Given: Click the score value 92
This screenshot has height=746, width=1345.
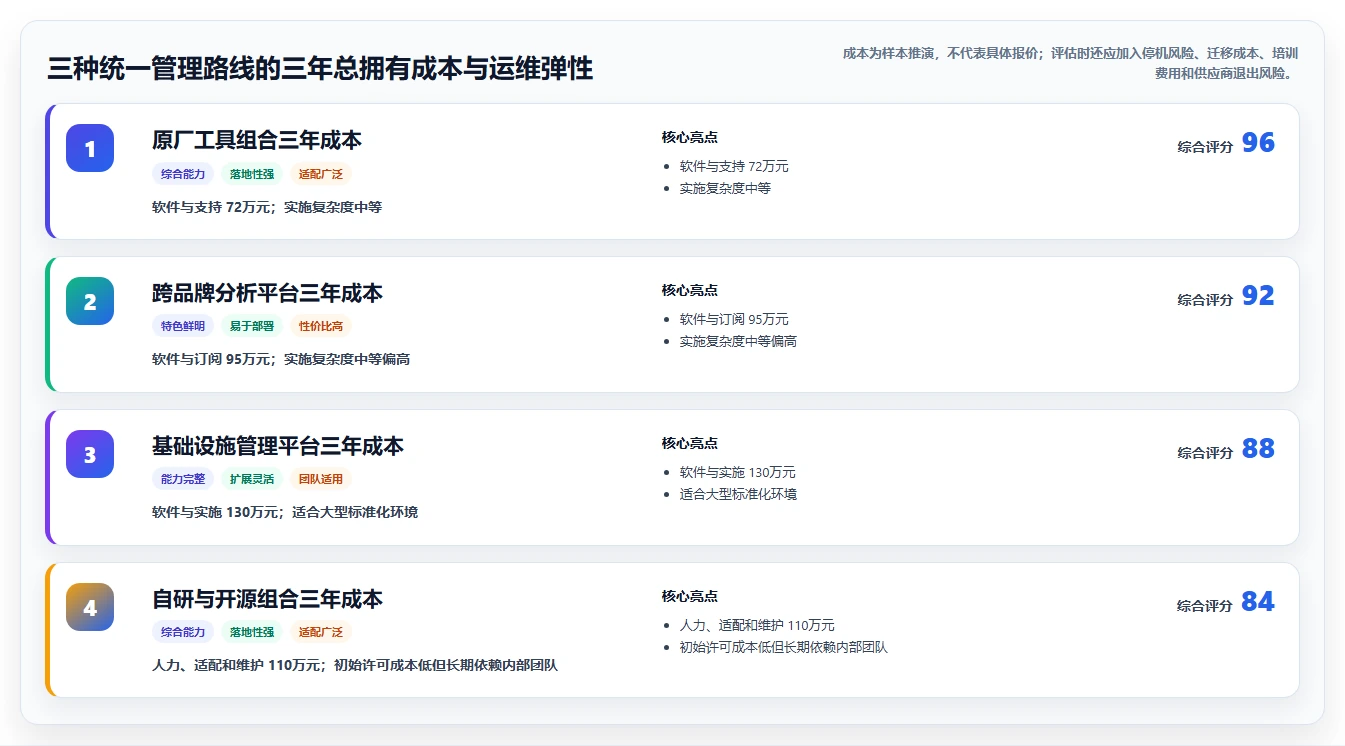Looking at the screenshot, I should click(1258, 296).
